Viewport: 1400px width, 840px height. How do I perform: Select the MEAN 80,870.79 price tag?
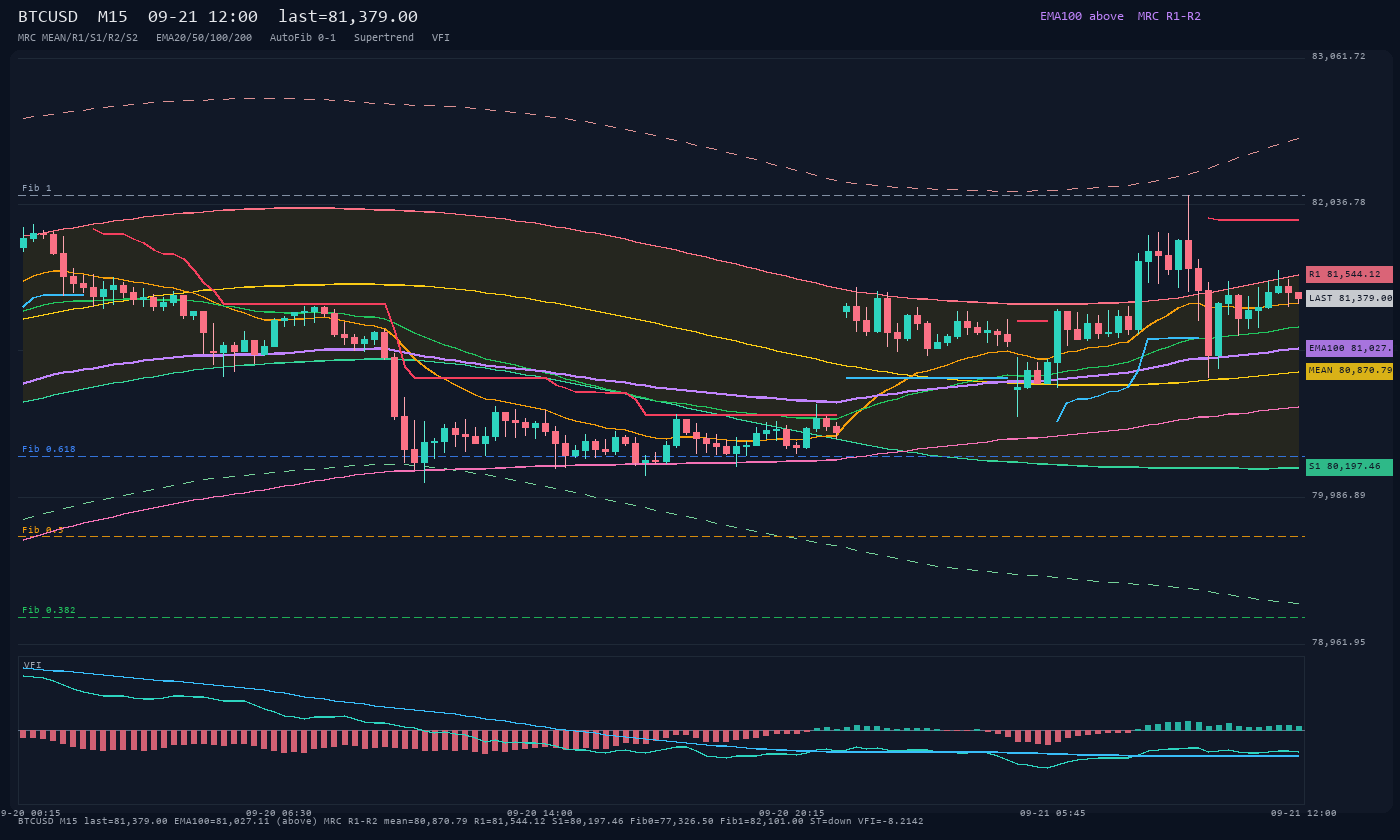click(1349, 371)
